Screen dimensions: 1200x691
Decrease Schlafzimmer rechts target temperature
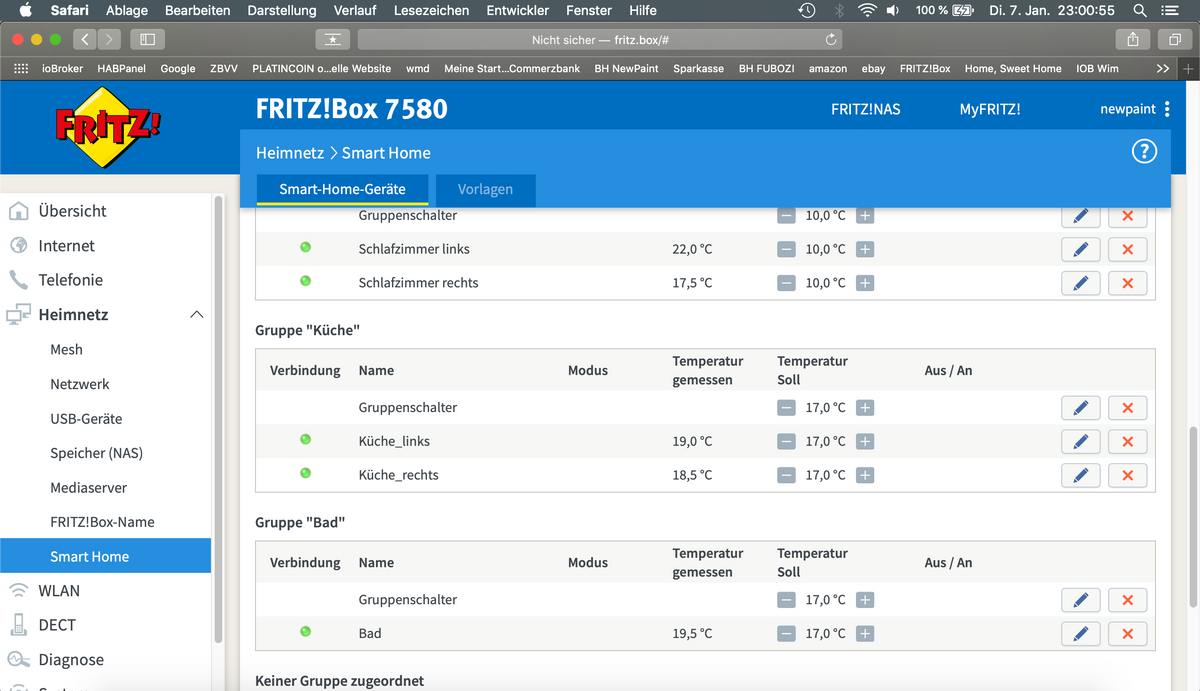[x=787, y=283]
